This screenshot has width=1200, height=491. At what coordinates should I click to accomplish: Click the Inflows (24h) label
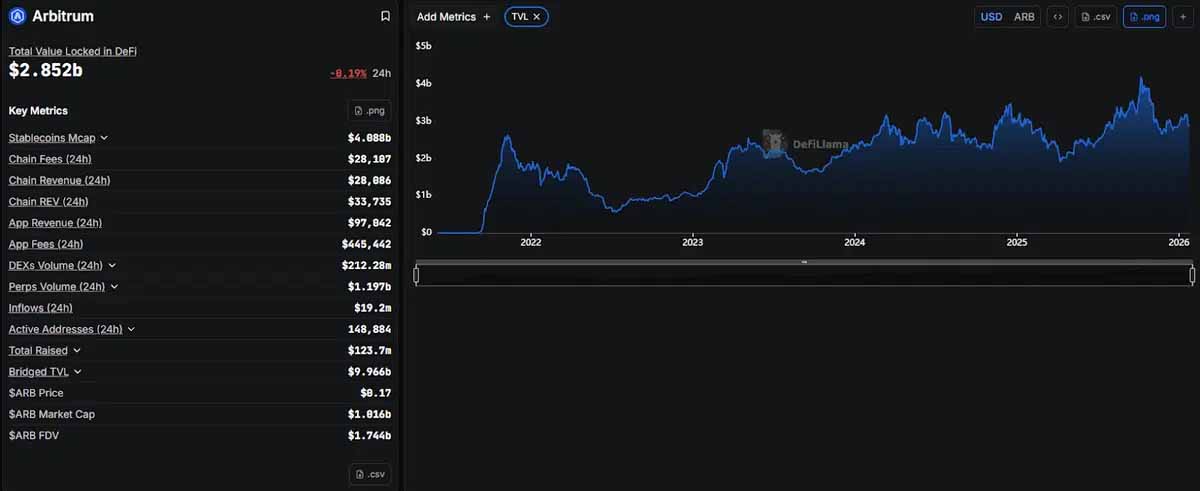[41, 308]
